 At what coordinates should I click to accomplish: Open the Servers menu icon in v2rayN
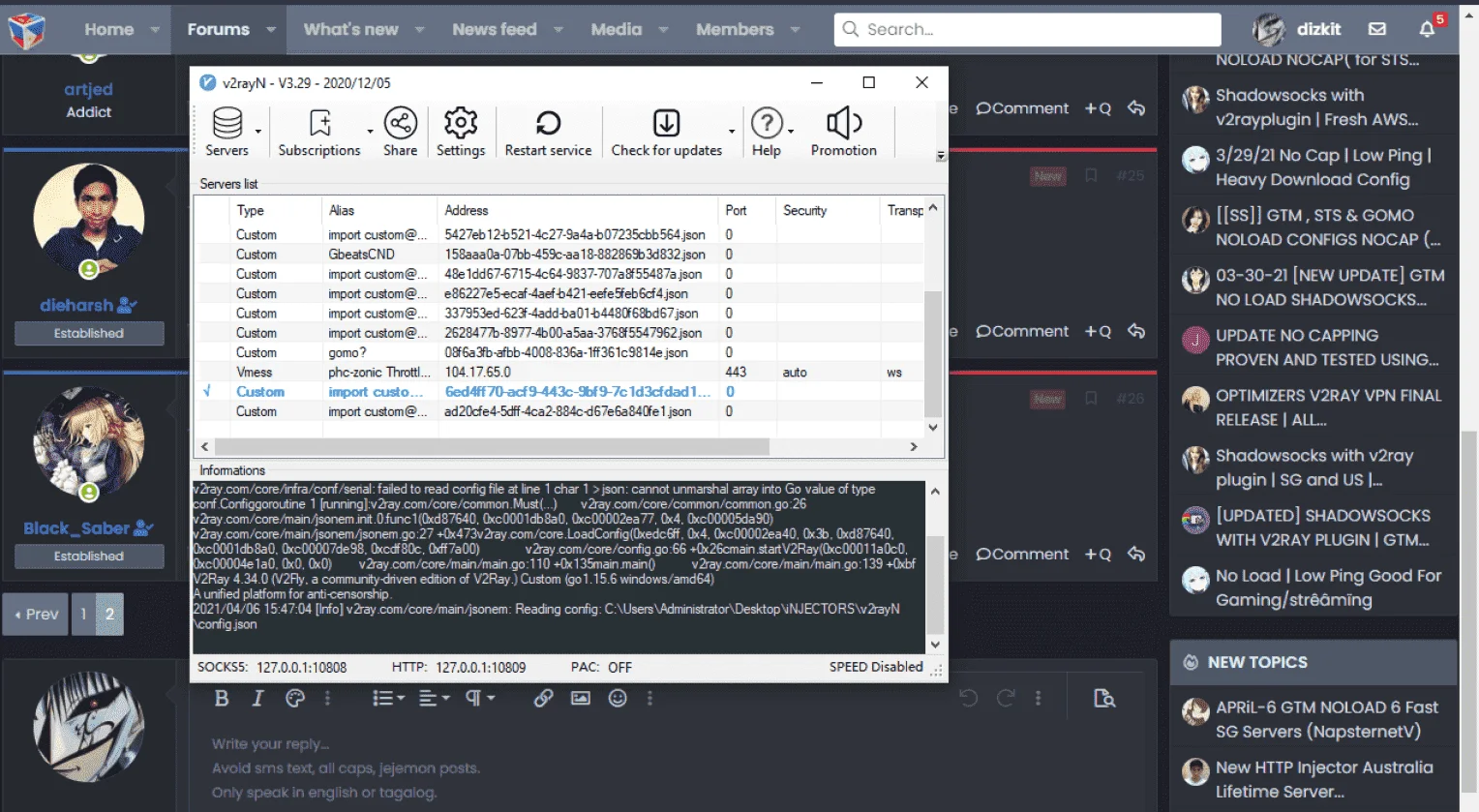[x=227, y=124]
